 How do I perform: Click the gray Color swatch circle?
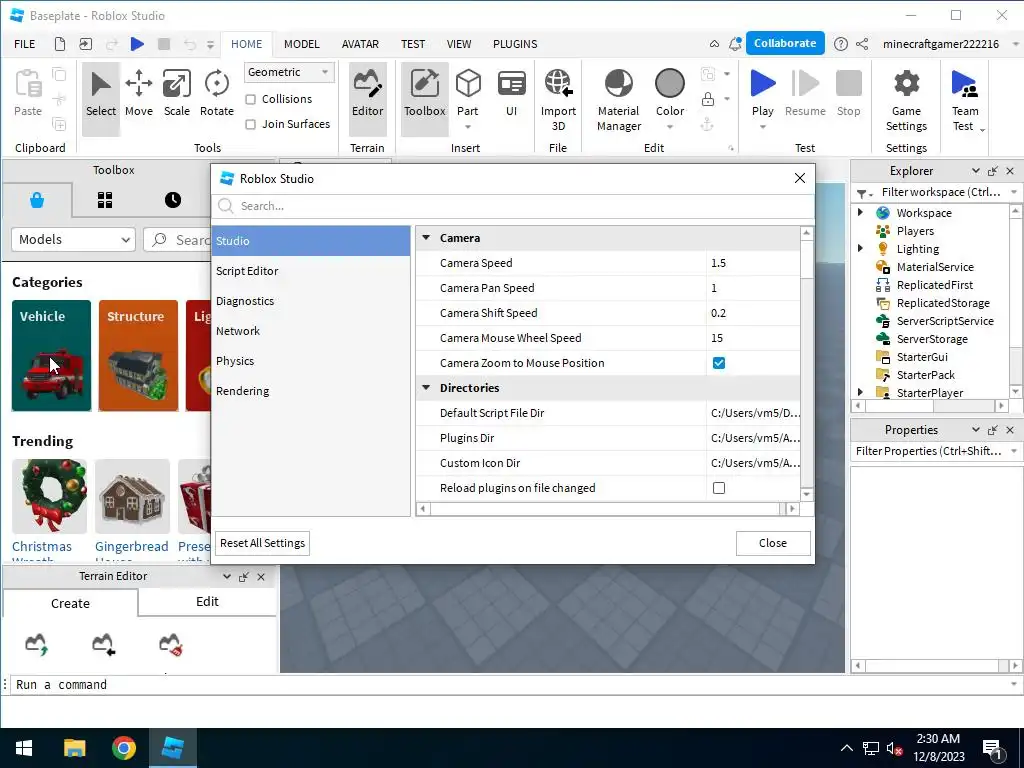[x=669, y=84]
